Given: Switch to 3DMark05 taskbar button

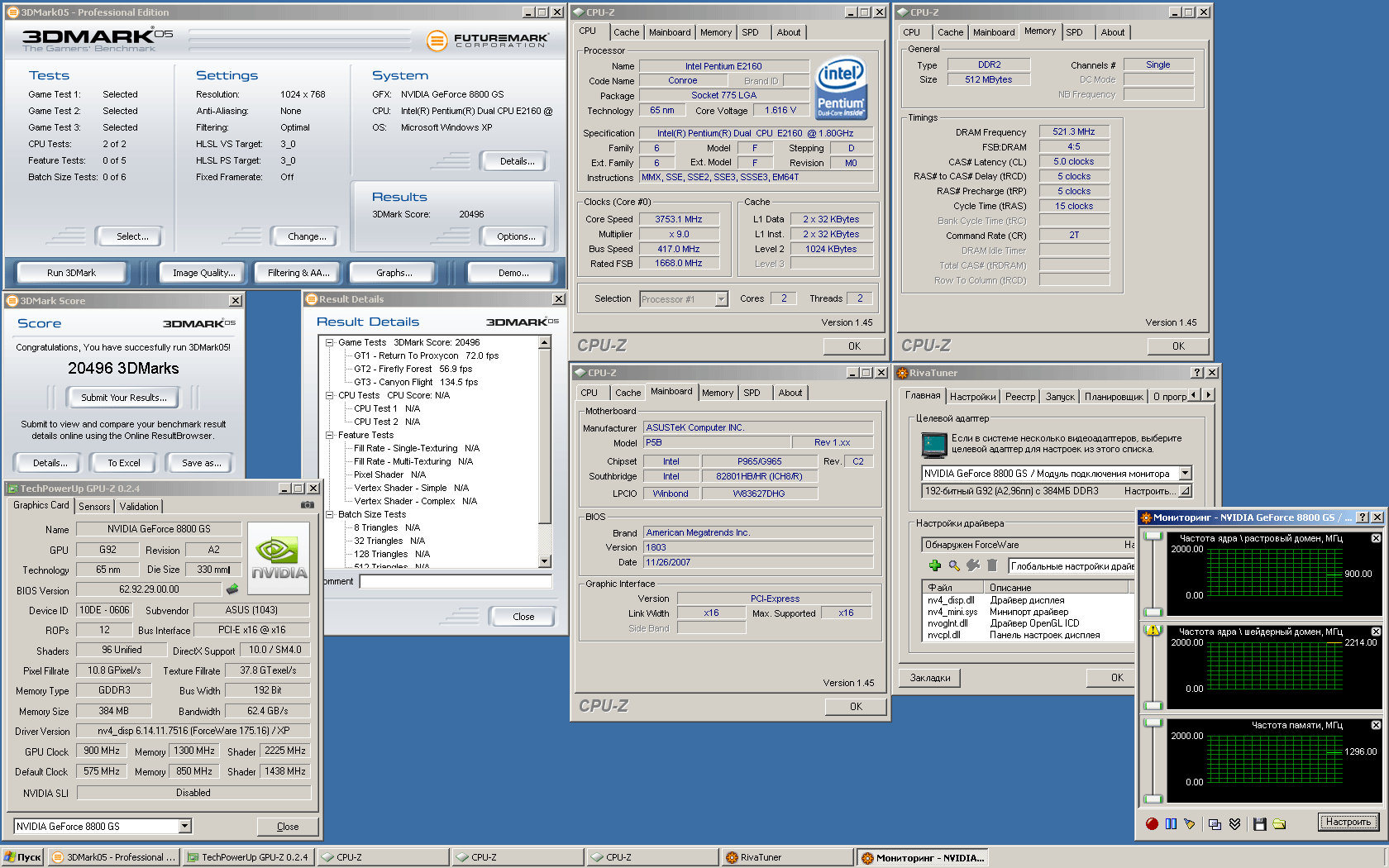Looking at the screenshot, I should pyautogui.click(x=113, y=857).
